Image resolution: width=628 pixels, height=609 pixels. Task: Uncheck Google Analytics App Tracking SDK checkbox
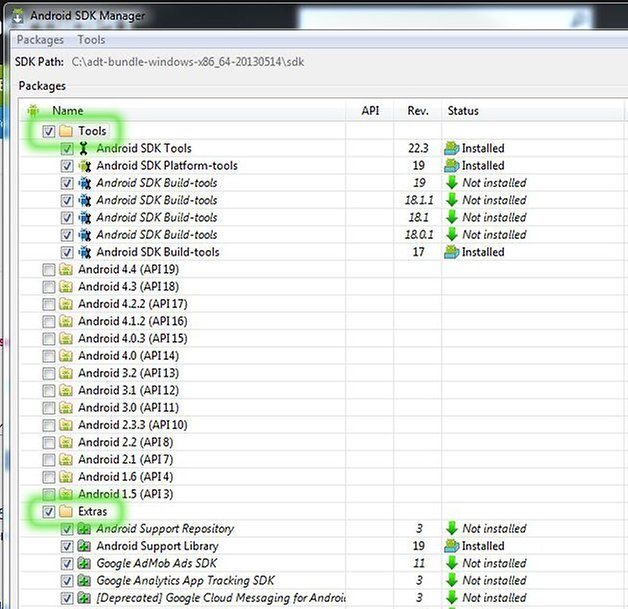coord(67,581)
